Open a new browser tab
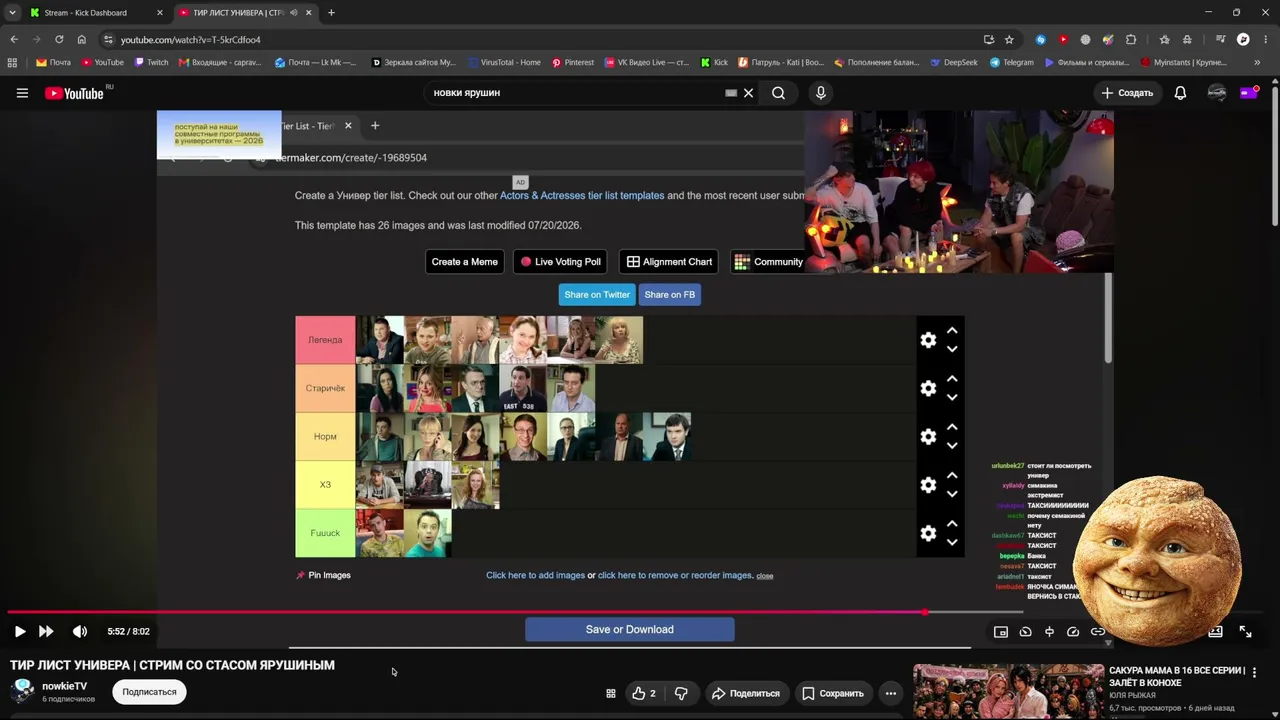Image resolution: width=1280 pixels, height=720 pixels. pyautogui.click(x=331, y=13)
